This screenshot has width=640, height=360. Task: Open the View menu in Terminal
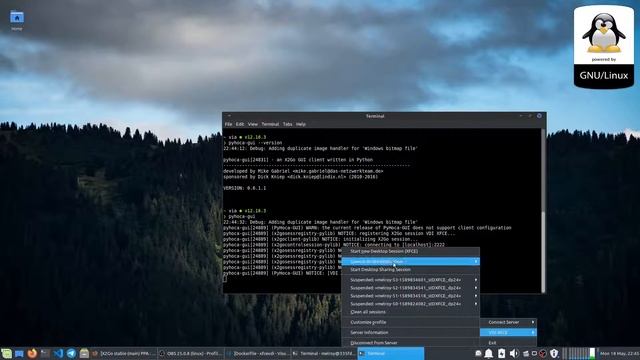tap(253, 124)
